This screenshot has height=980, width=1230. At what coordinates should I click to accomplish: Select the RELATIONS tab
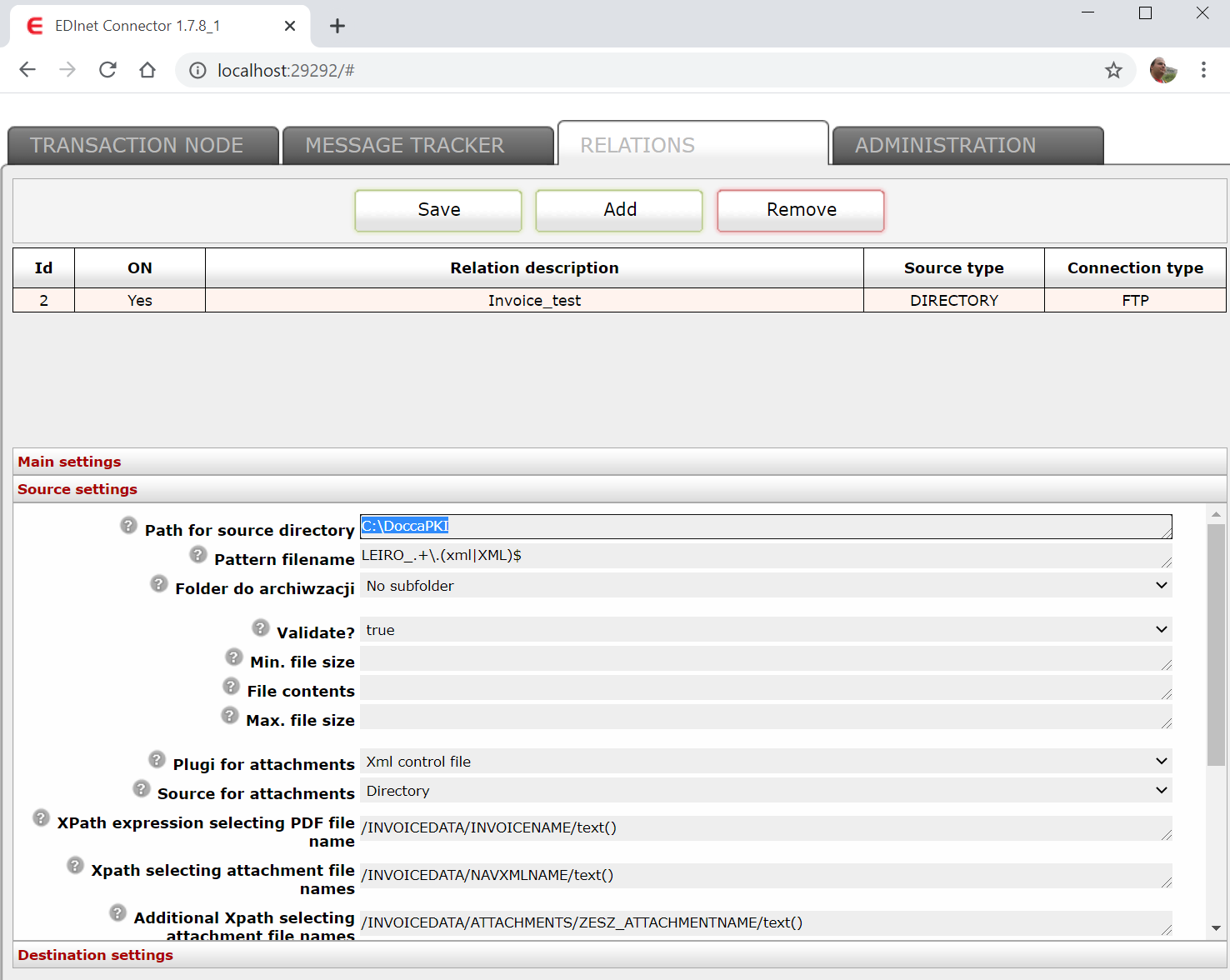(x=693, y=144)
